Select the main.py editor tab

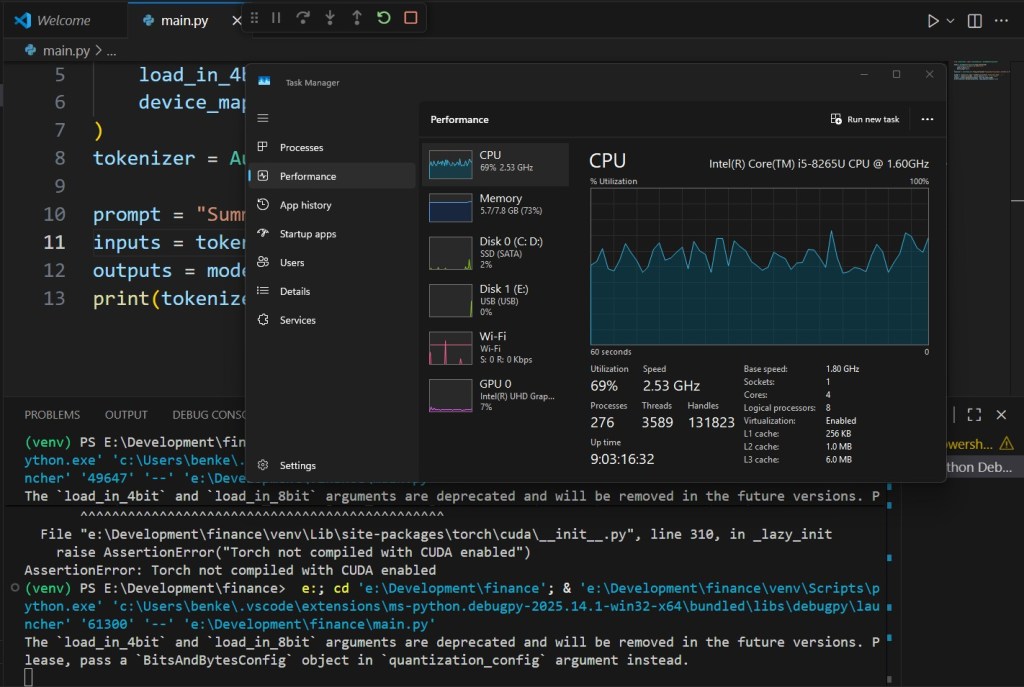point(184,20)
